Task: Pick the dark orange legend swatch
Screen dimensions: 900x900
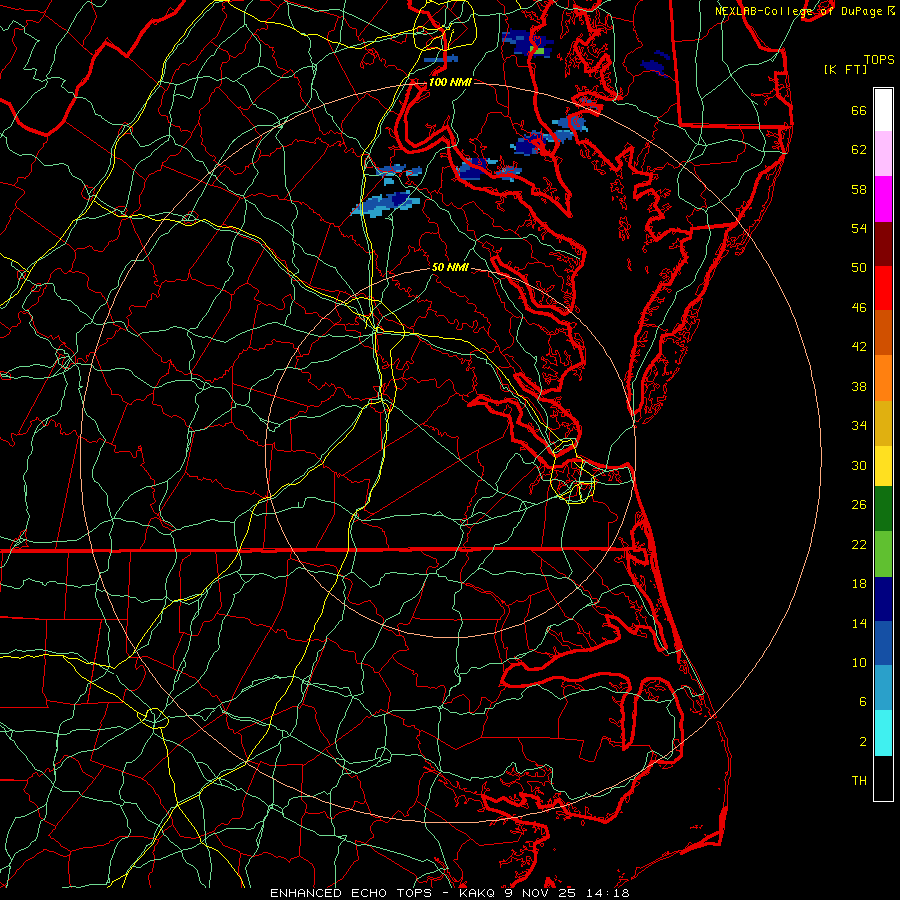Action: point(883,333)
